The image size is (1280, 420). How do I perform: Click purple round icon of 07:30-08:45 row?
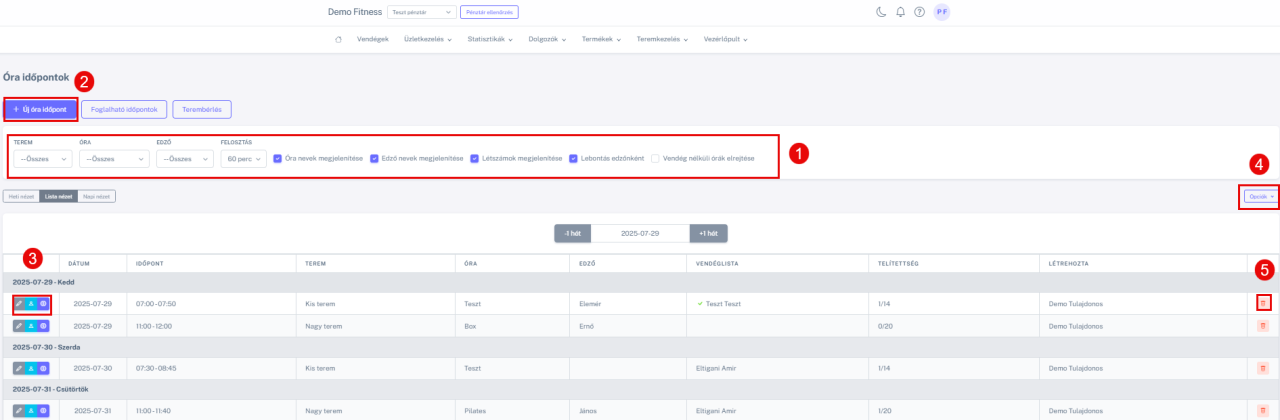43,368
